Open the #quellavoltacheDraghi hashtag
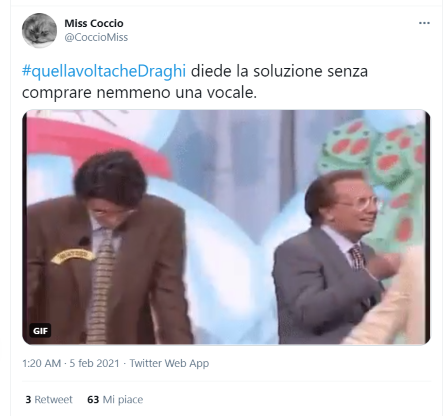 104,71
